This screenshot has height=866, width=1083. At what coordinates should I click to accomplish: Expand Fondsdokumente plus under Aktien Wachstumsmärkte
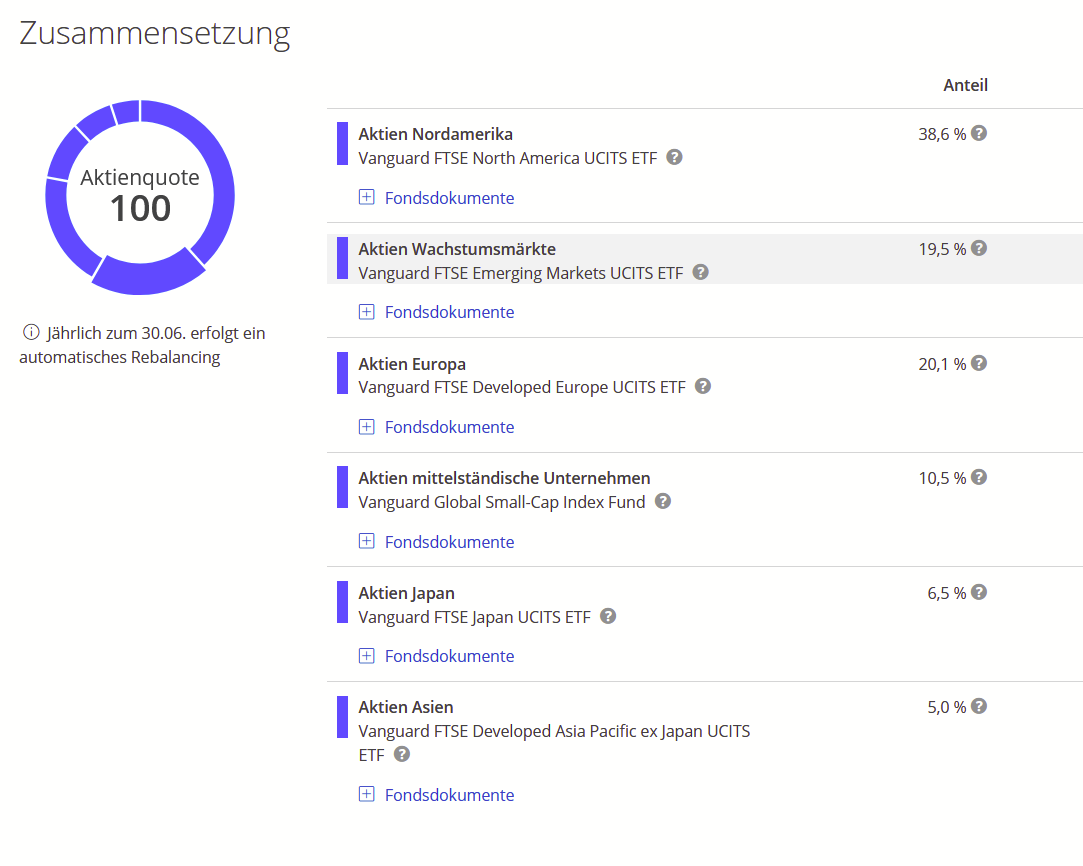click(x=367, y=312)
